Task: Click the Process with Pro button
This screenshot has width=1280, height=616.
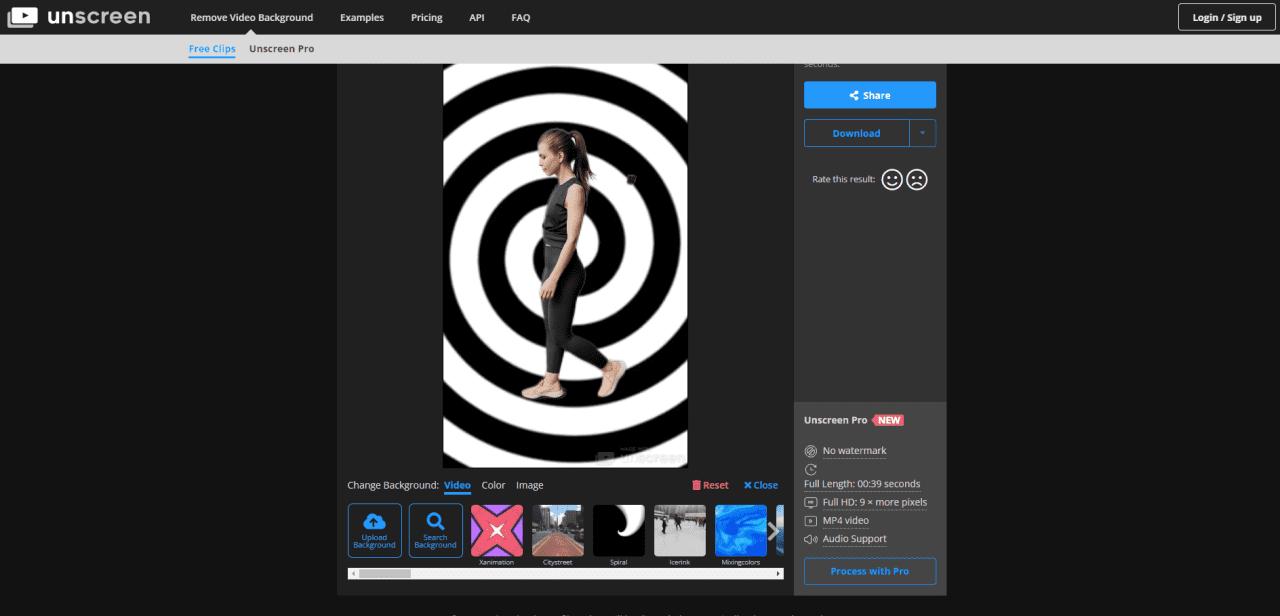Action: coord(869,571)
